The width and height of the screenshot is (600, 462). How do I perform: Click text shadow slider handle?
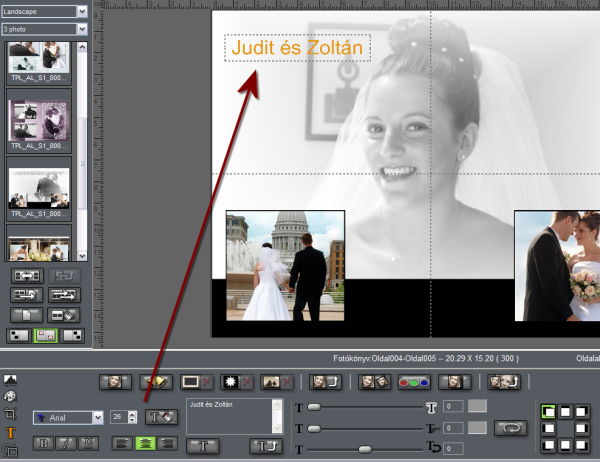click(314, 428)
